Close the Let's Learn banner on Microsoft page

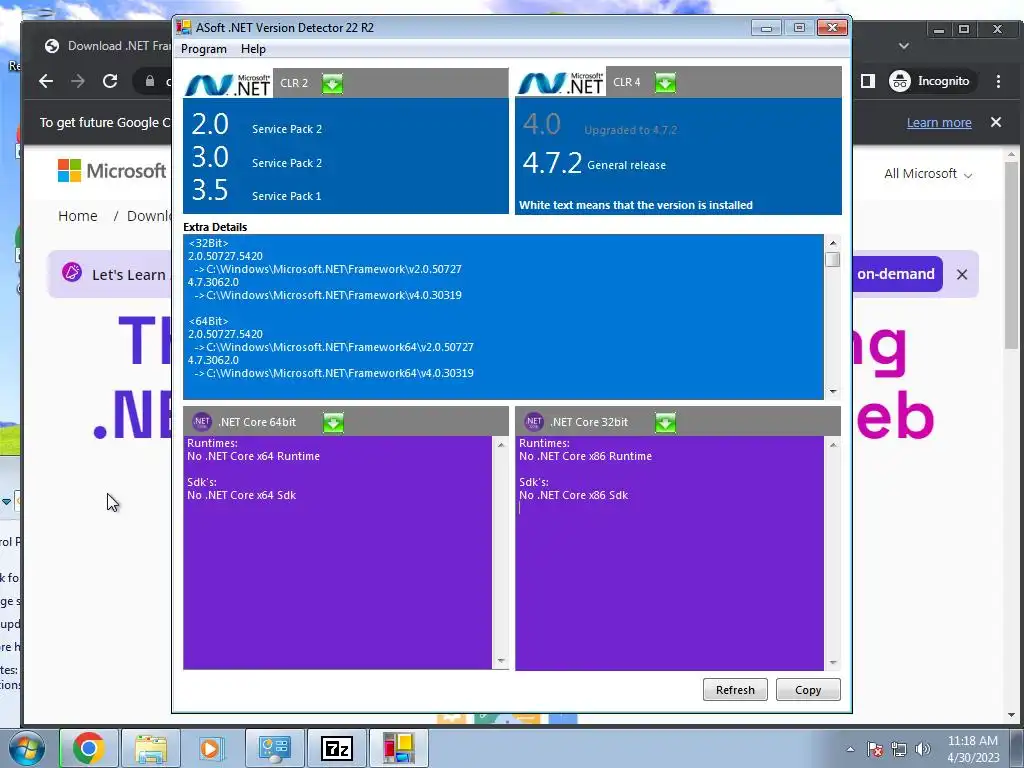[961, 274]
